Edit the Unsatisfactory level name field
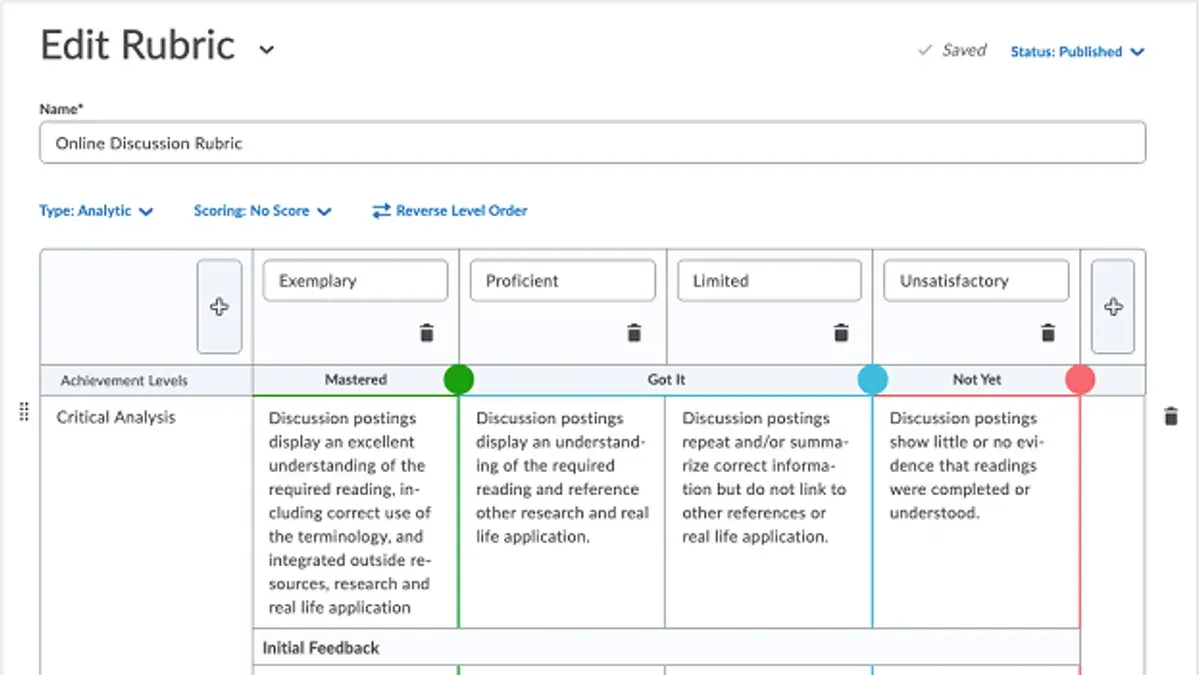 coord(976,281)
